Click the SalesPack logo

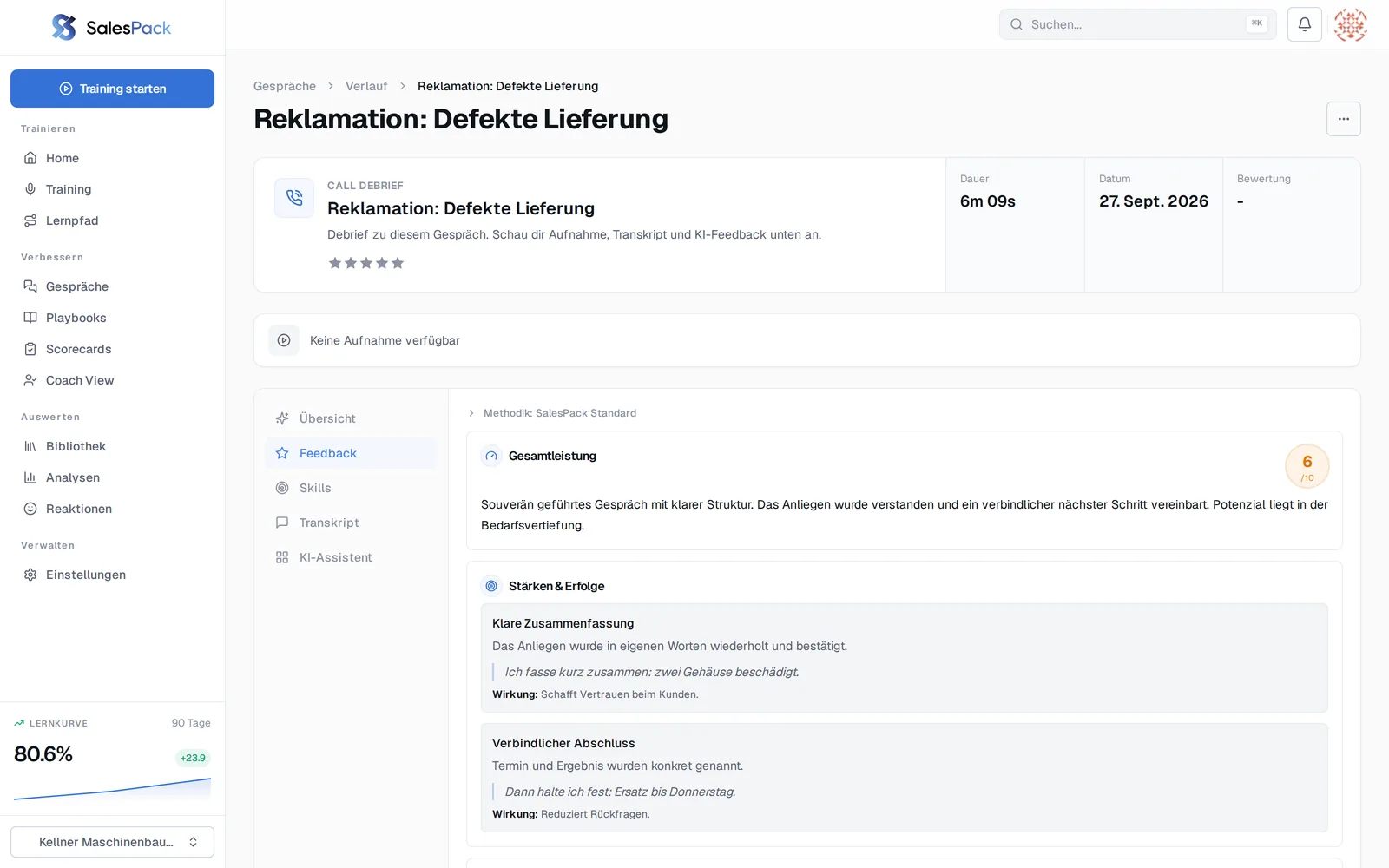tap(112, 28)
